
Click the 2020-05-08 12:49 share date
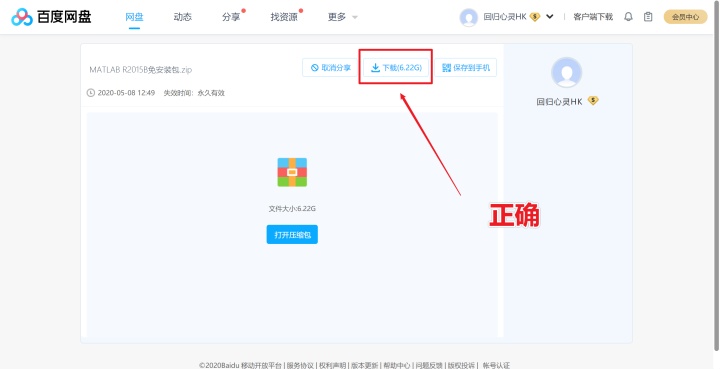coord(126,93)
